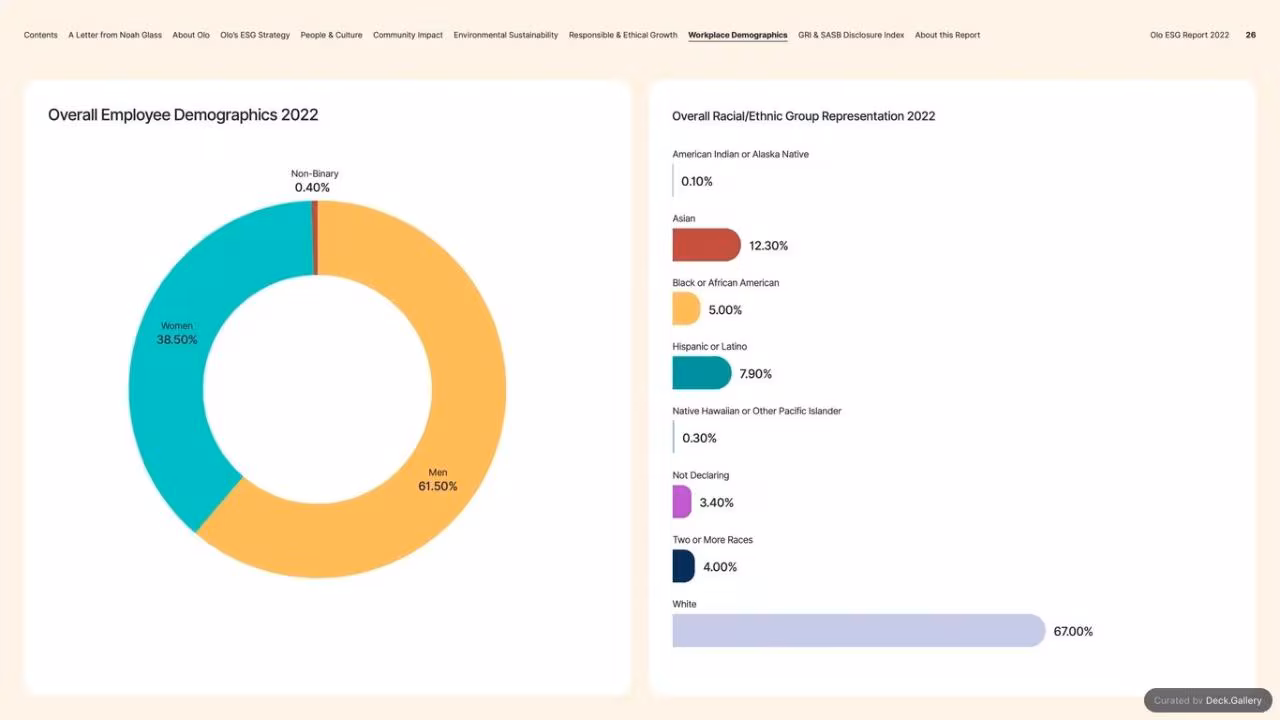Select the navy Two or More Races bar

(683, 566)
